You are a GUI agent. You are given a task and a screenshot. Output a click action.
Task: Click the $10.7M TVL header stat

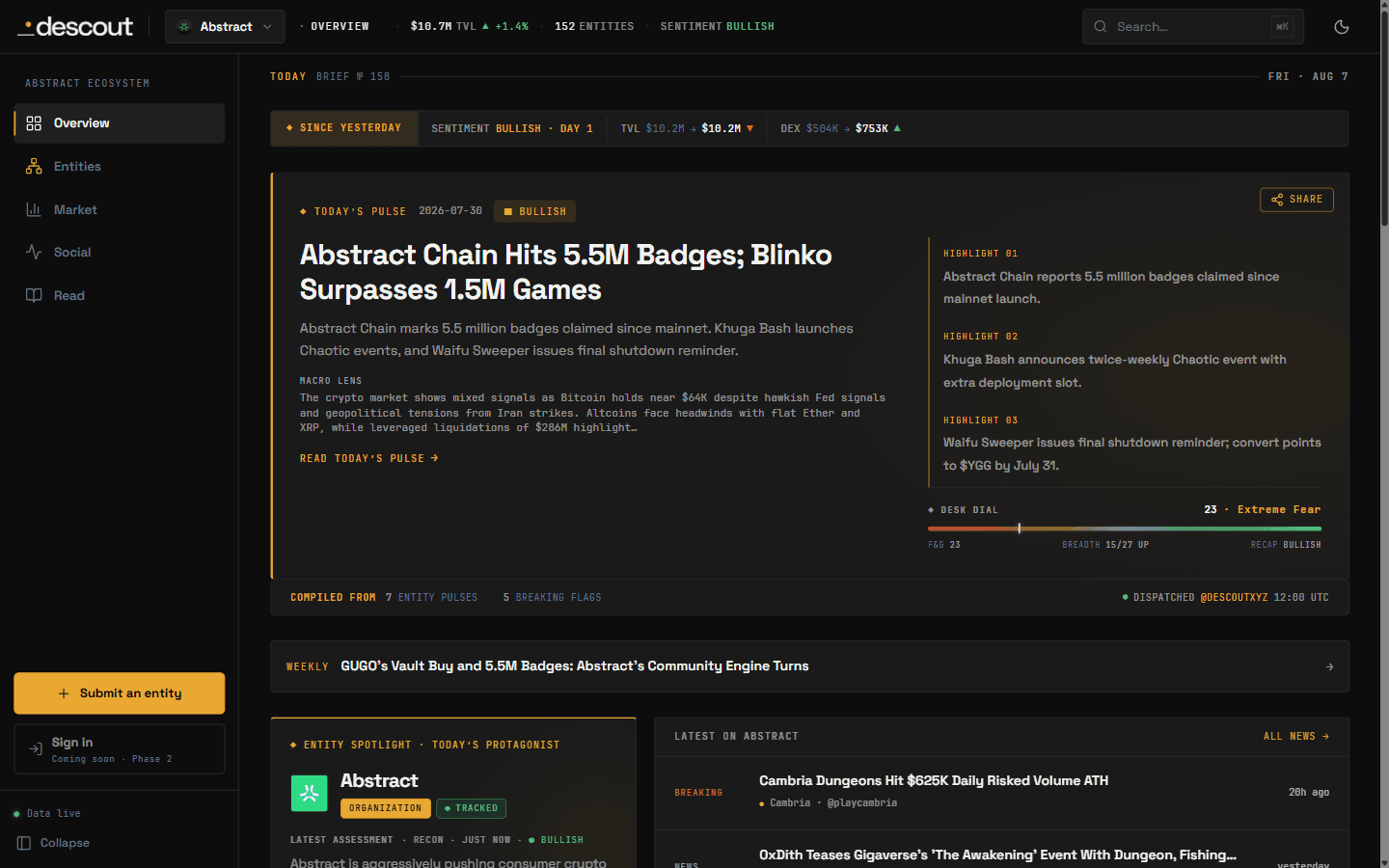click(x=469, y=27)
